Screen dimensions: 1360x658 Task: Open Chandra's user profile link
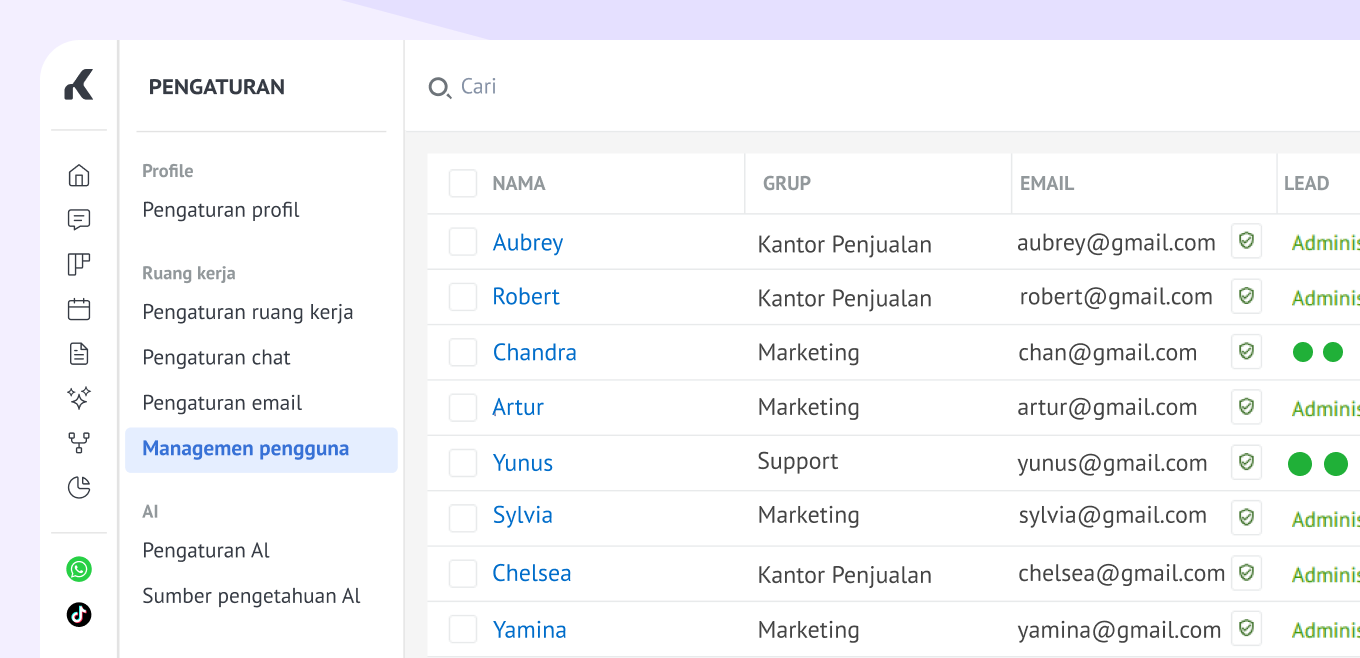pos(534,352)
